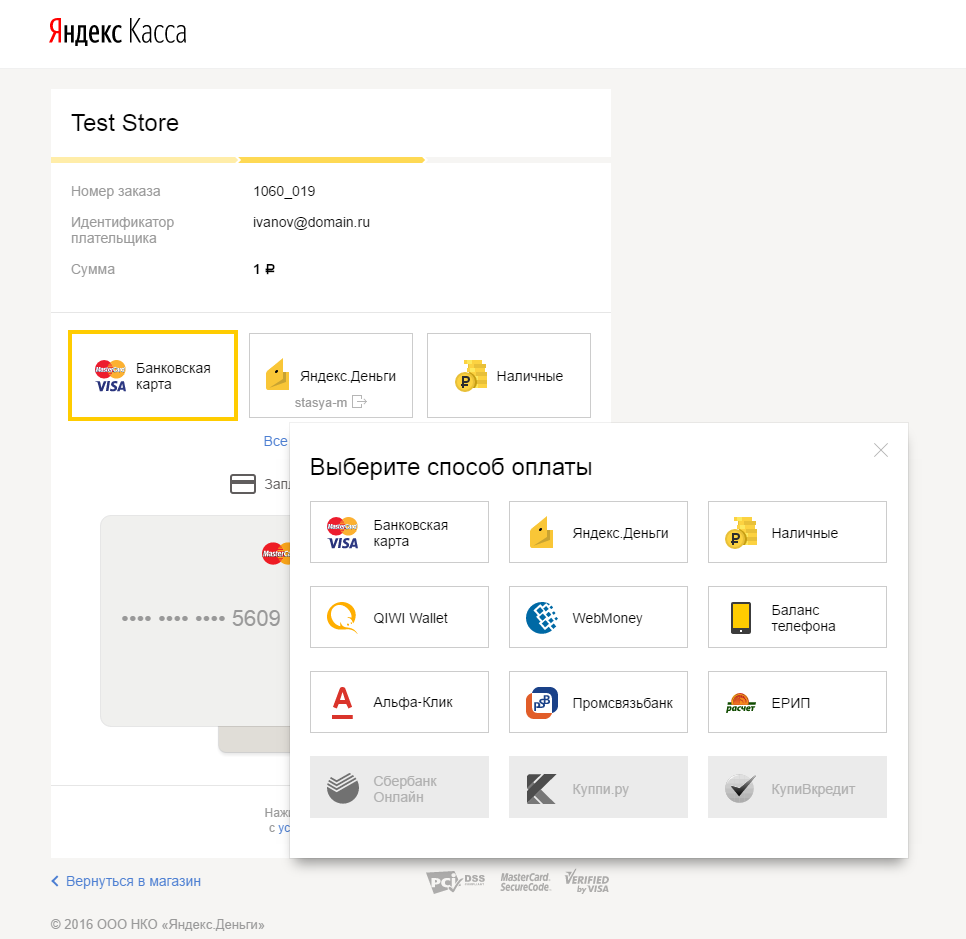The image size is (966, 939).
Task: Click the back chevron beside Вернуться в магазин
Action: point(55,881)
